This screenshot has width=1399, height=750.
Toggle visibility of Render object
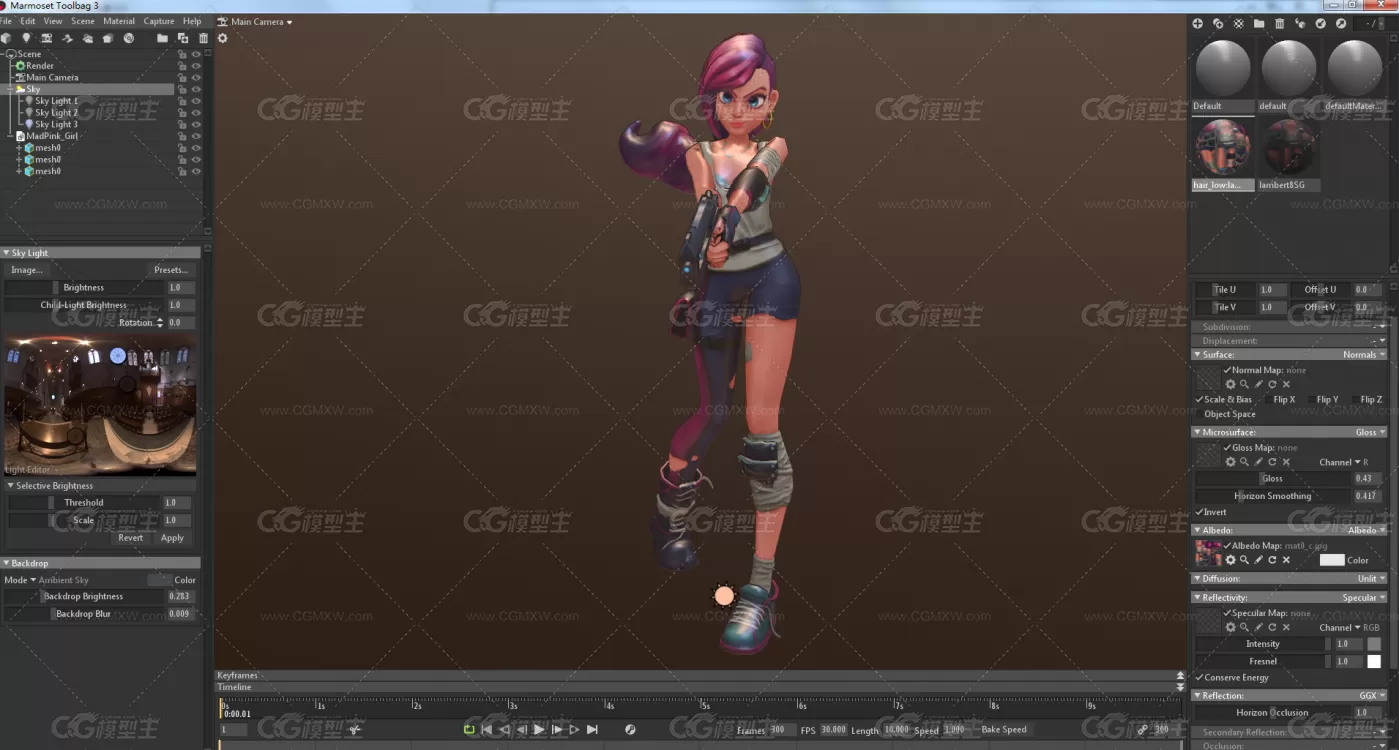point(196,66)
